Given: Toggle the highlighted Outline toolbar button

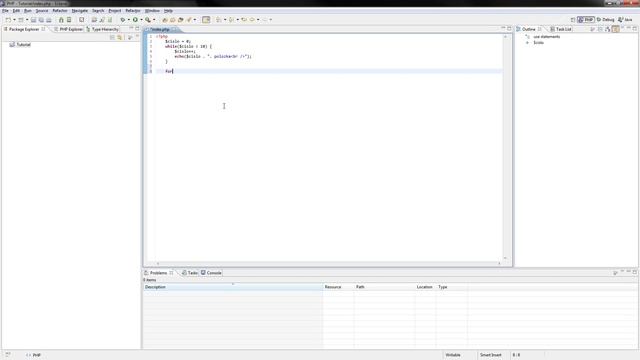Looking at the screenshot, I should pyautogui.click(x=616, y=29).
